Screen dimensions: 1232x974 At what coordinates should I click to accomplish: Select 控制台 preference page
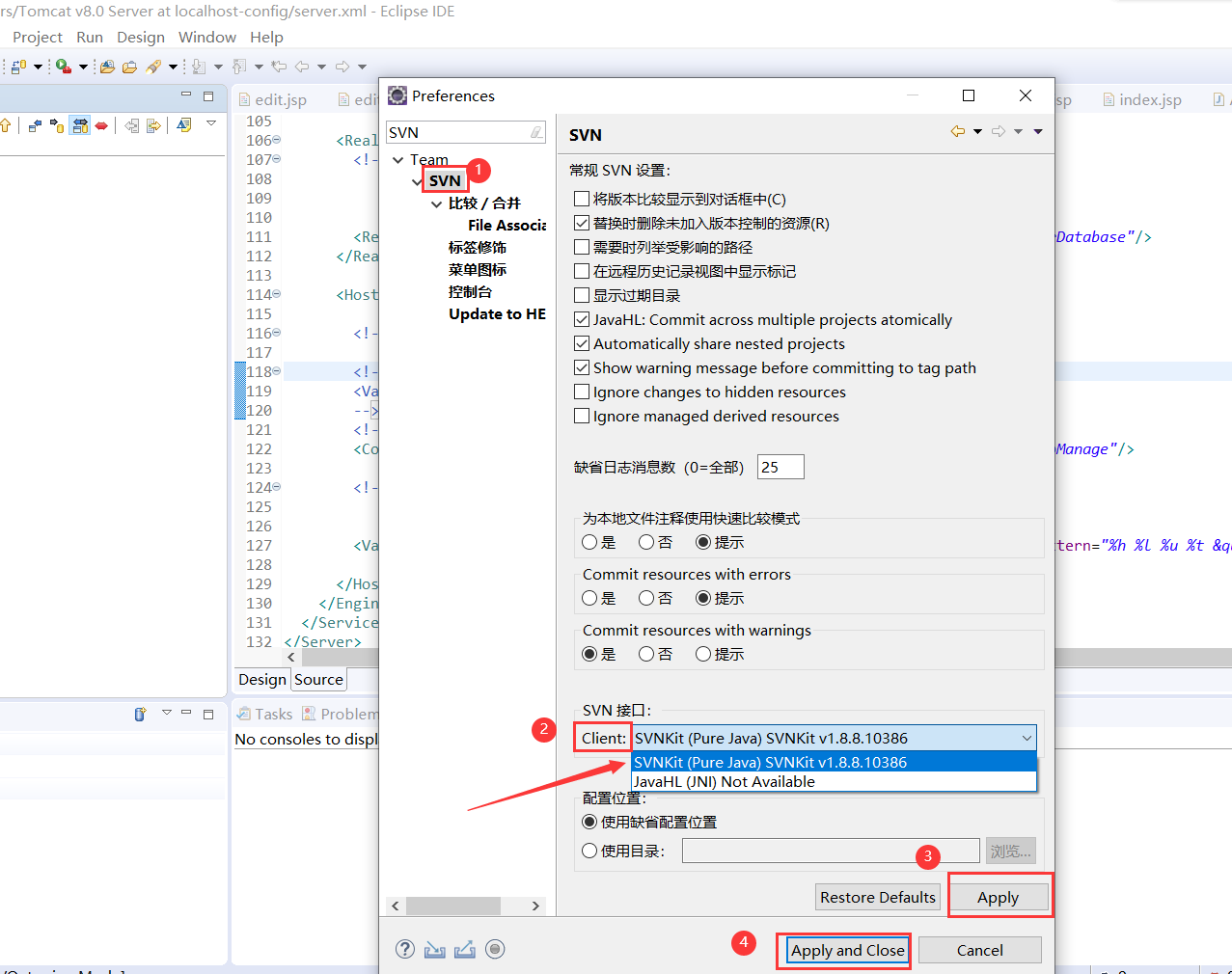coord(471,291)
